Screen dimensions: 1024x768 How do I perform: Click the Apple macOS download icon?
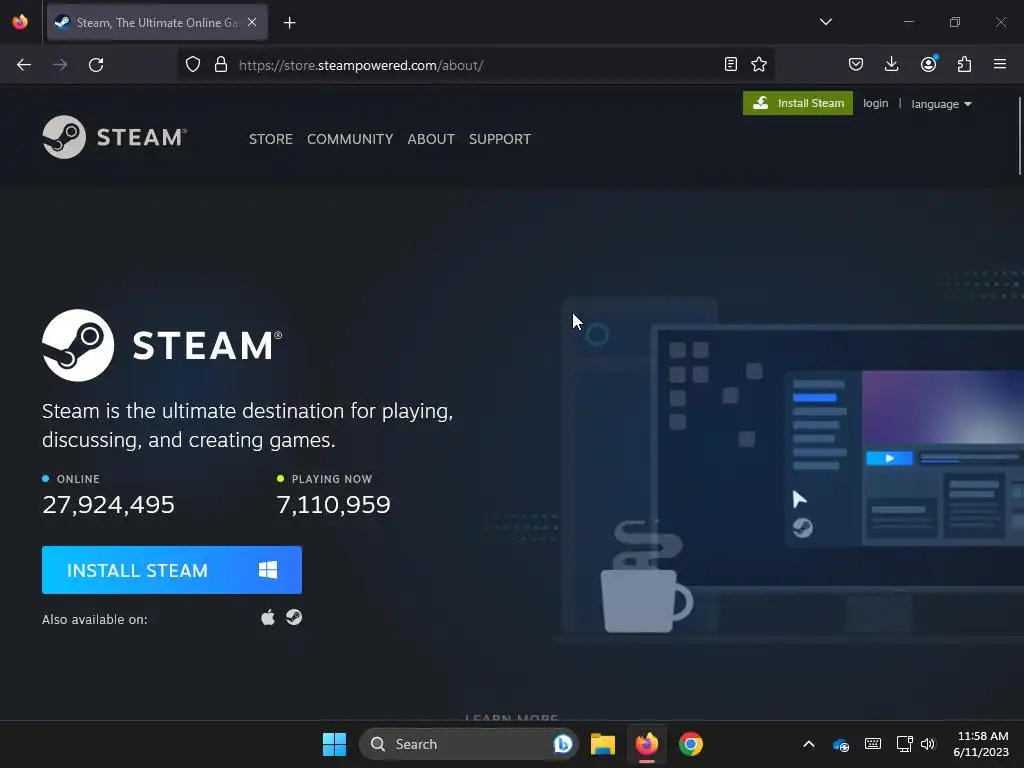click(x=268, y=618)
